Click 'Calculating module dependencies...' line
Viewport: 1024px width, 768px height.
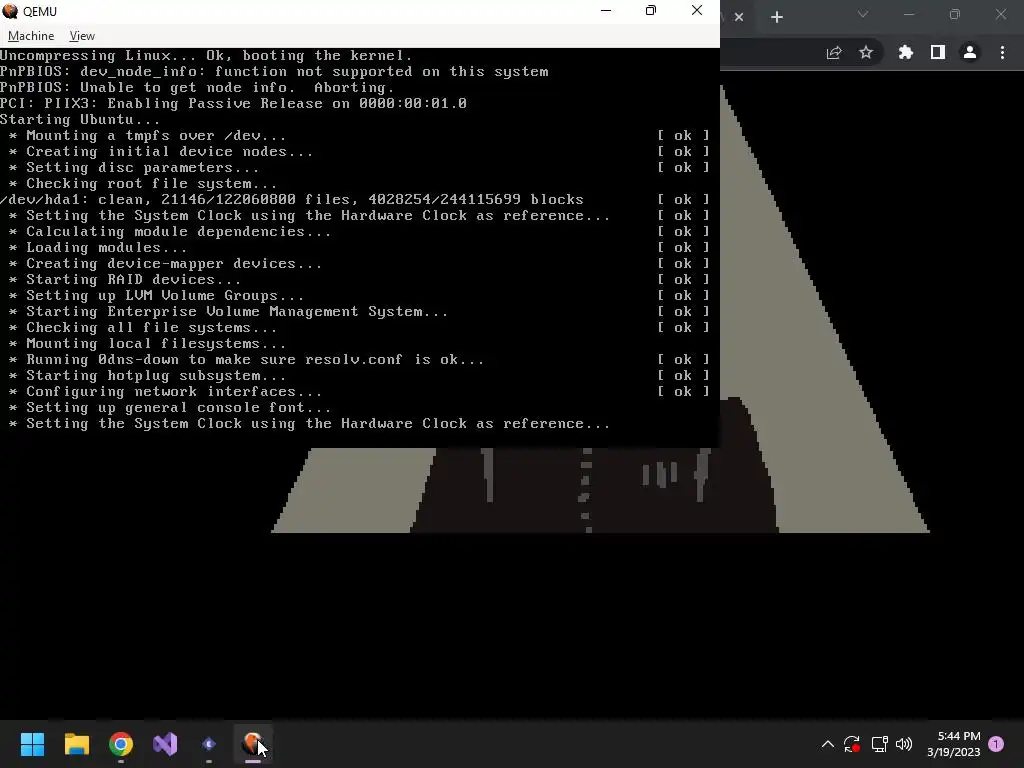coord(170,231)
